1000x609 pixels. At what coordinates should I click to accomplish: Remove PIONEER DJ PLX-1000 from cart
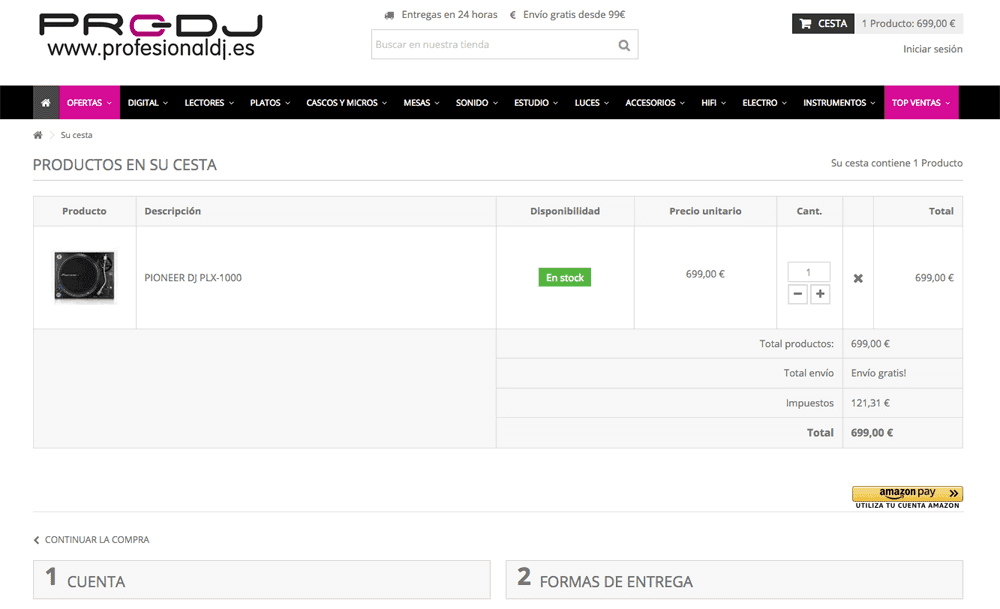point(858,278)
